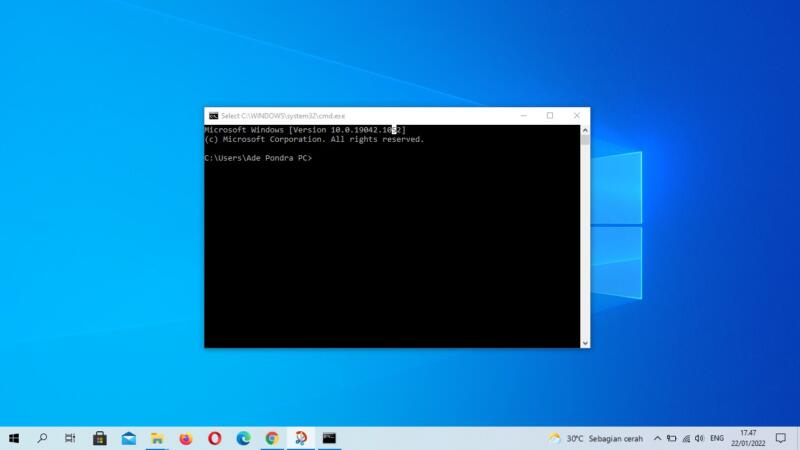The height and width of the screenshot is (450, 800).
Task: Open network connection tray icon
Action: (x=686, y=438)
